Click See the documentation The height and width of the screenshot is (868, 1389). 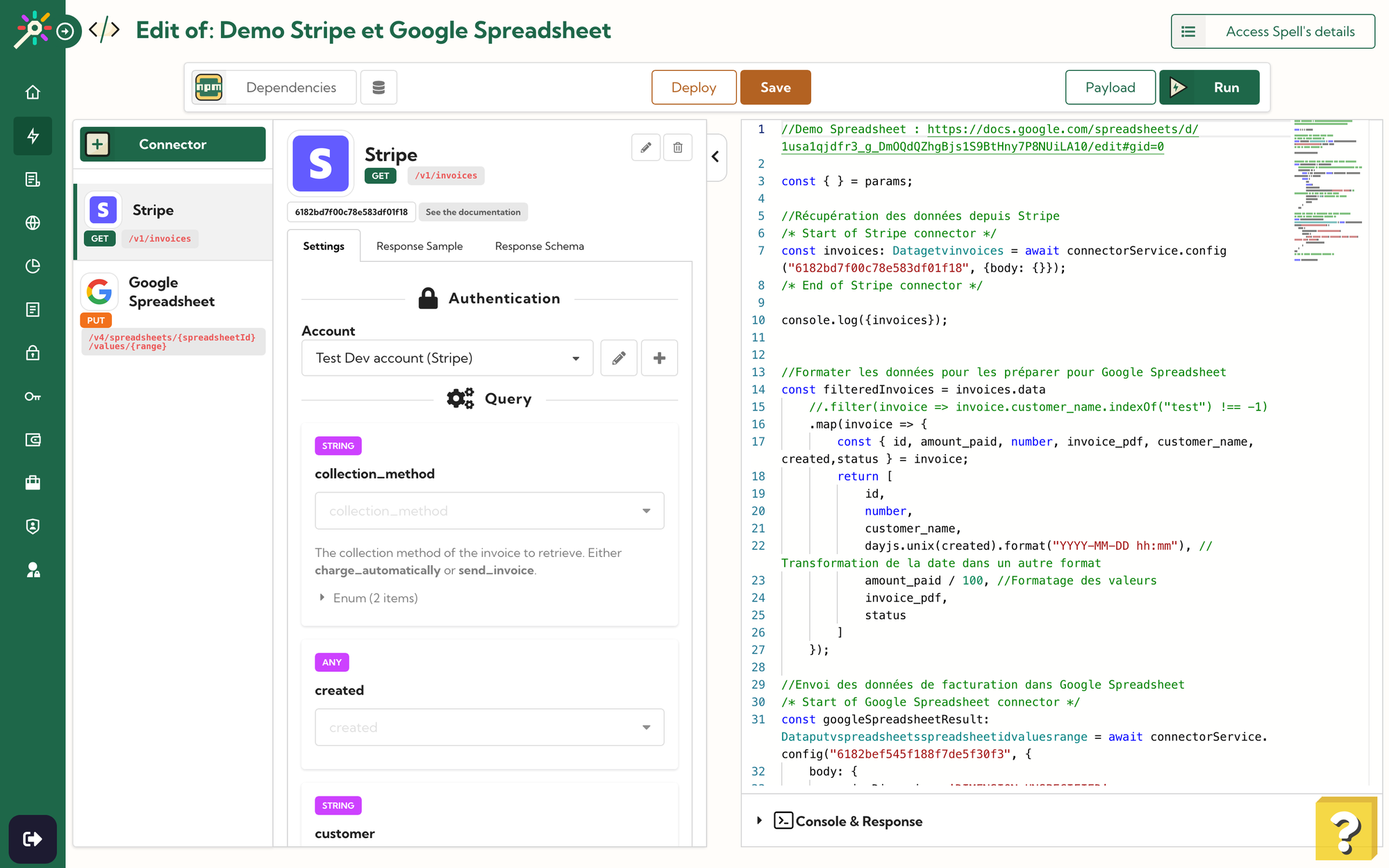coord(473,212)
